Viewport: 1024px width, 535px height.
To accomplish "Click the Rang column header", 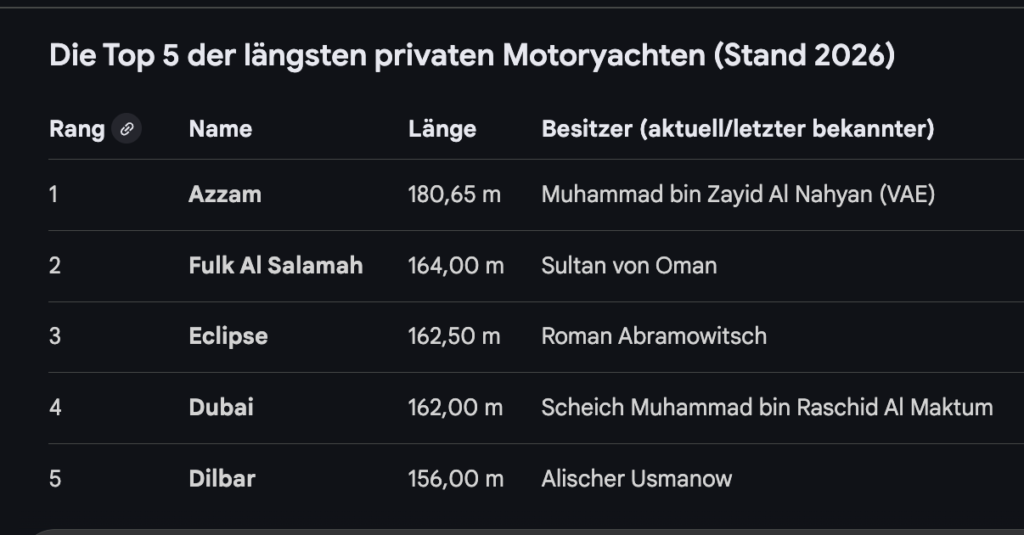I will click(76, 129).
